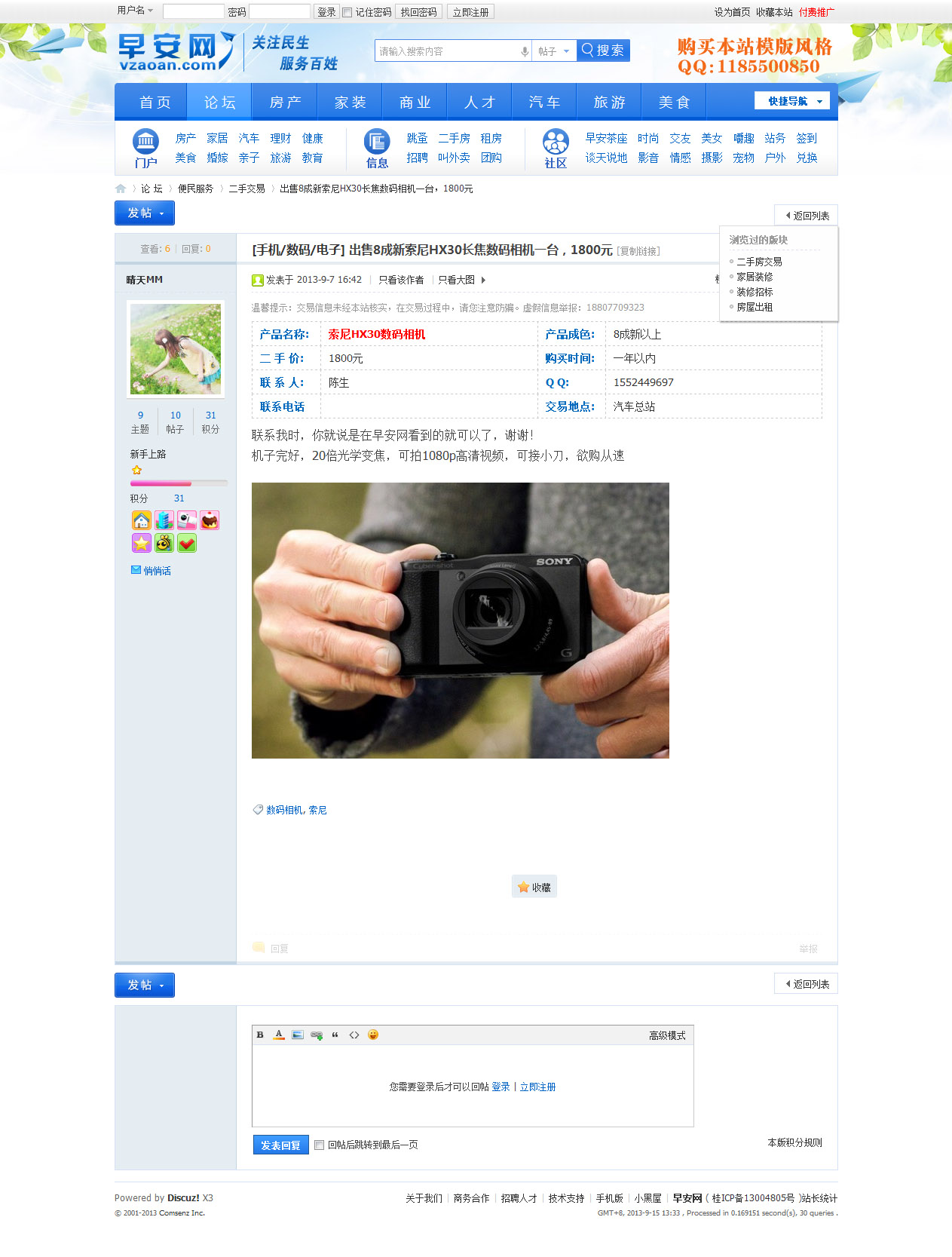
Task: Click the green poster icon beside 发表于
Action: tap(257, 280)
